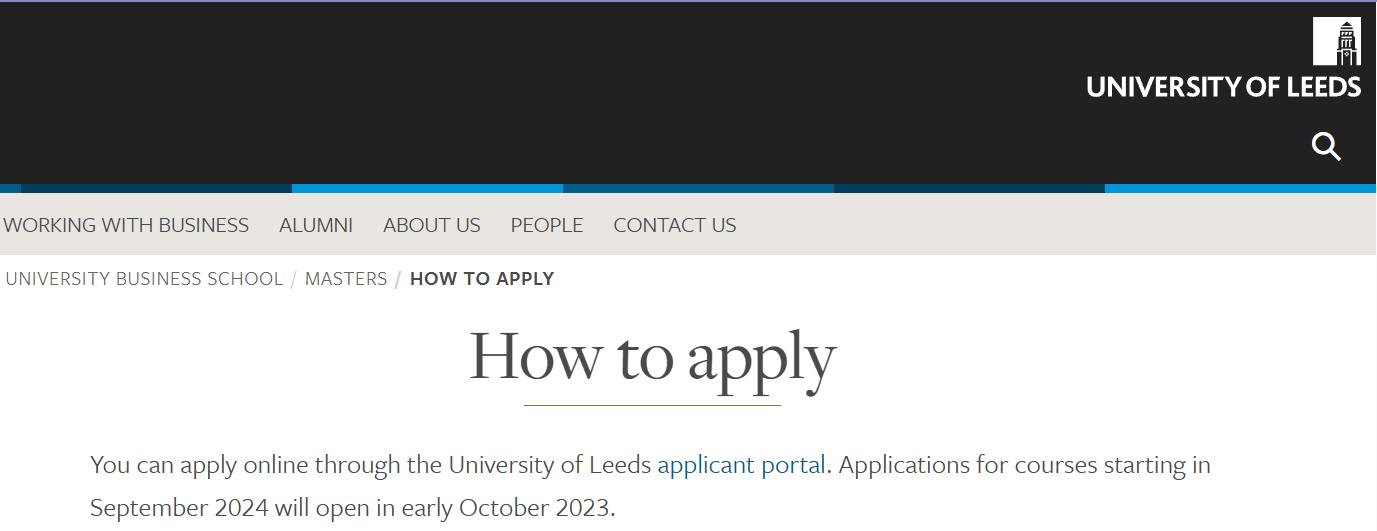Open the Contact Us page
This screenshot has width=1377, height=531.
click(675, 225)
